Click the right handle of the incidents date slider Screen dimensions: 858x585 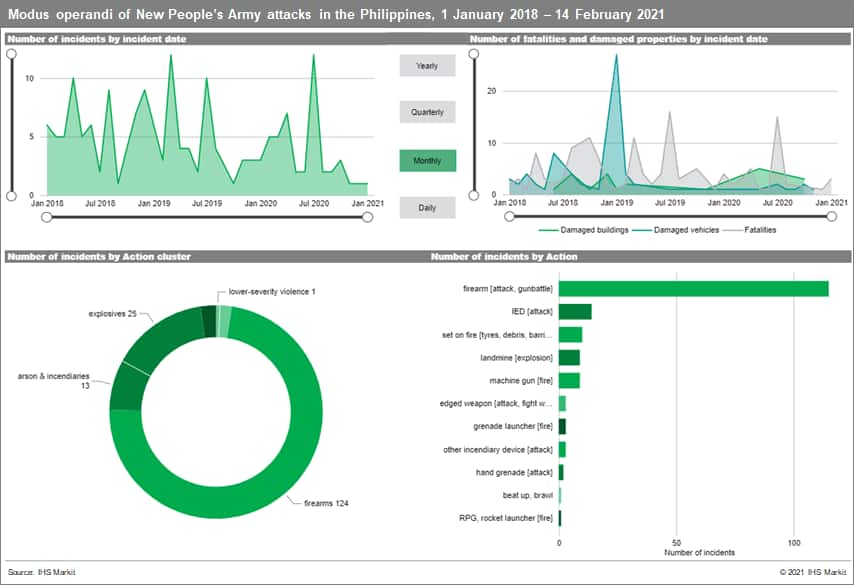pos(367,216)
